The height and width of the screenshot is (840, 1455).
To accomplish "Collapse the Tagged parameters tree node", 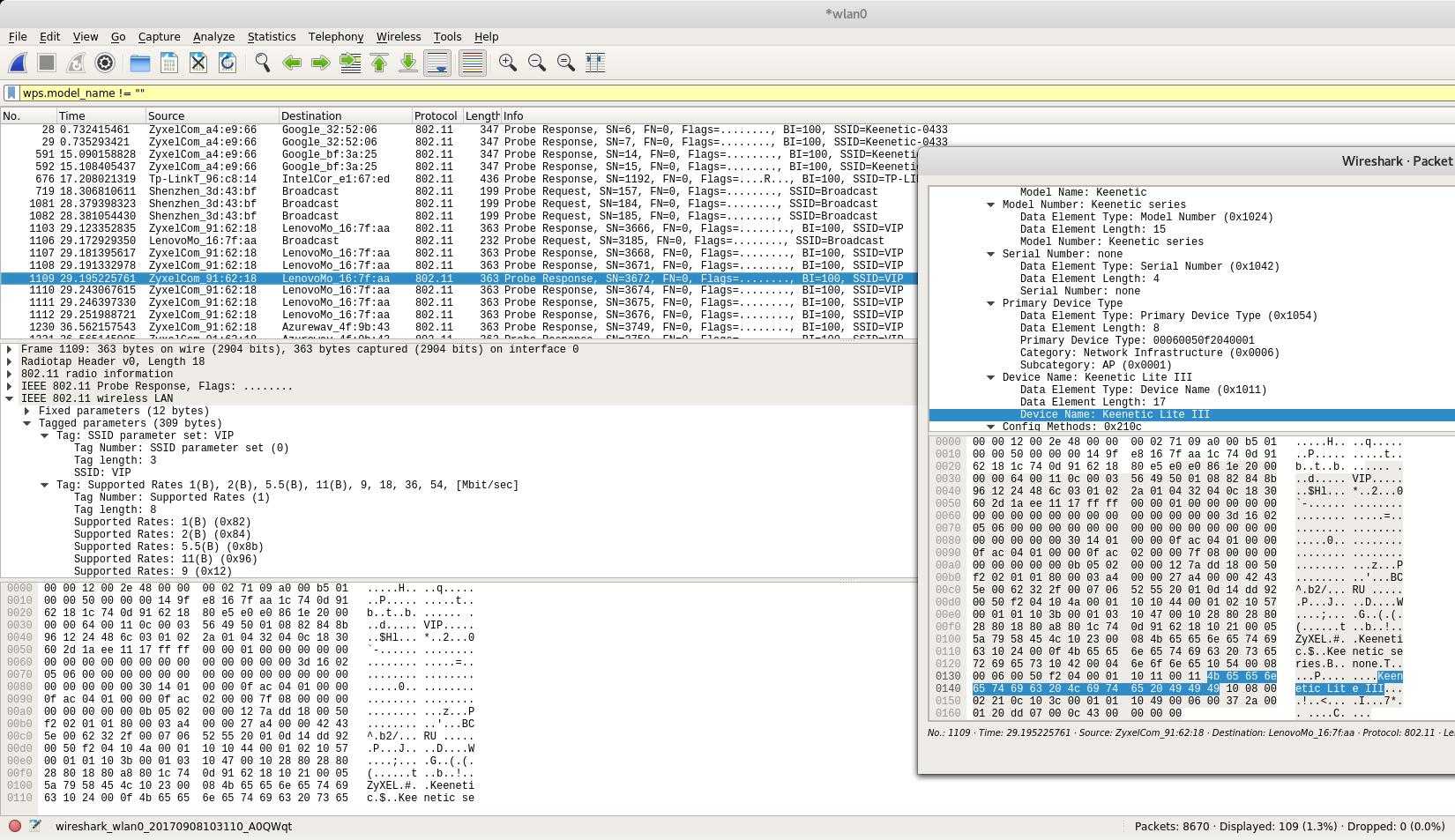I will (x=27, y=423).
